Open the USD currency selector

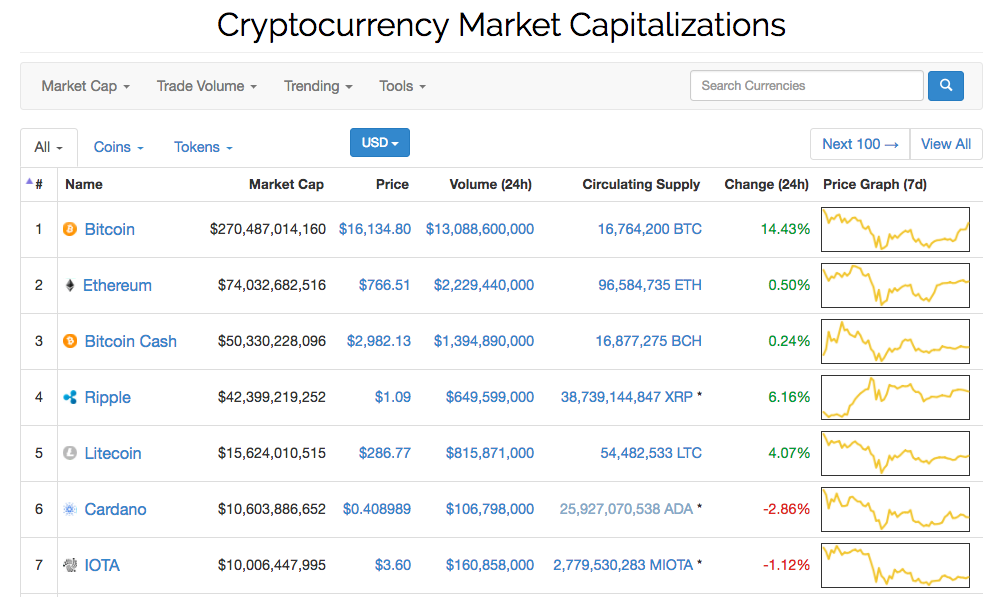tap(380, 142)
